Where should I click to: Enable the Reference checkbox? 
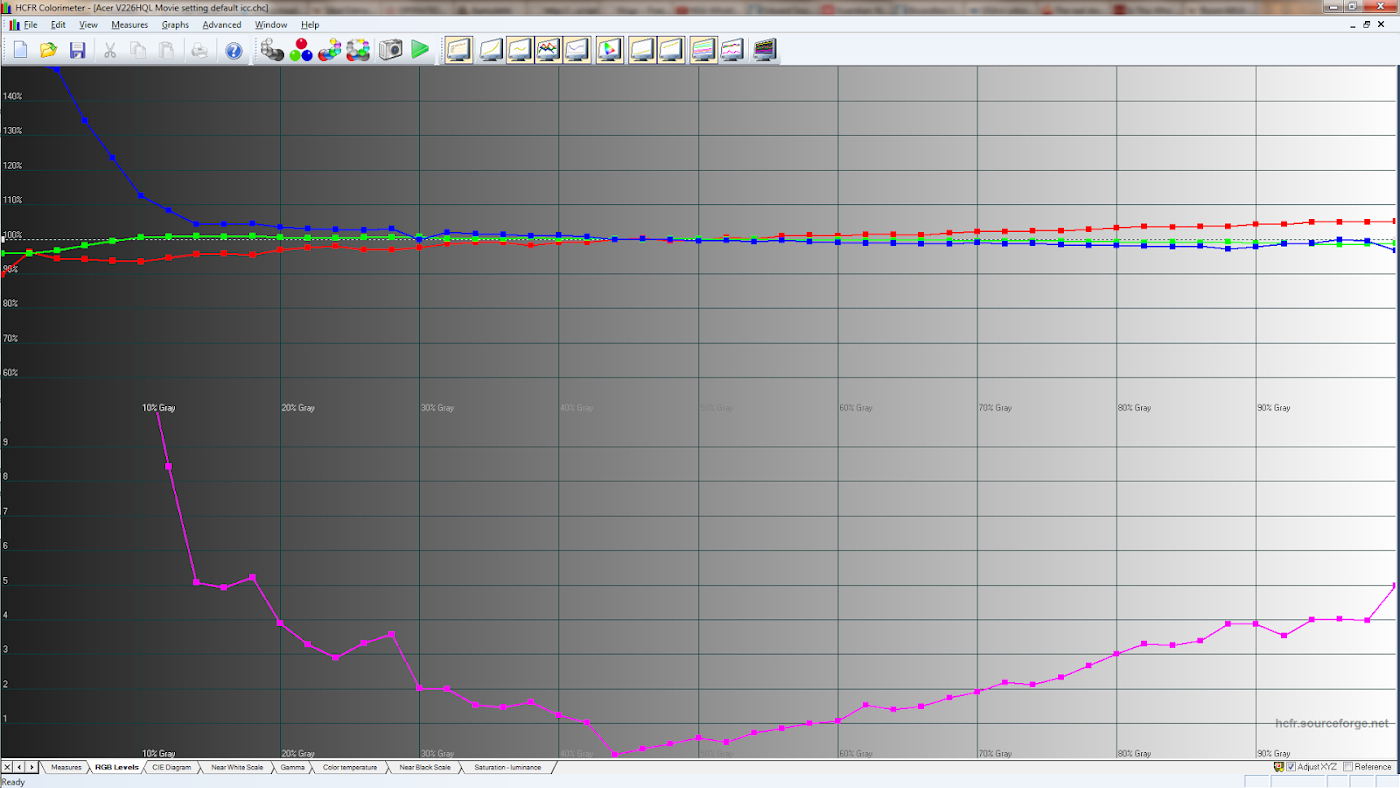tap(1348, 767)
